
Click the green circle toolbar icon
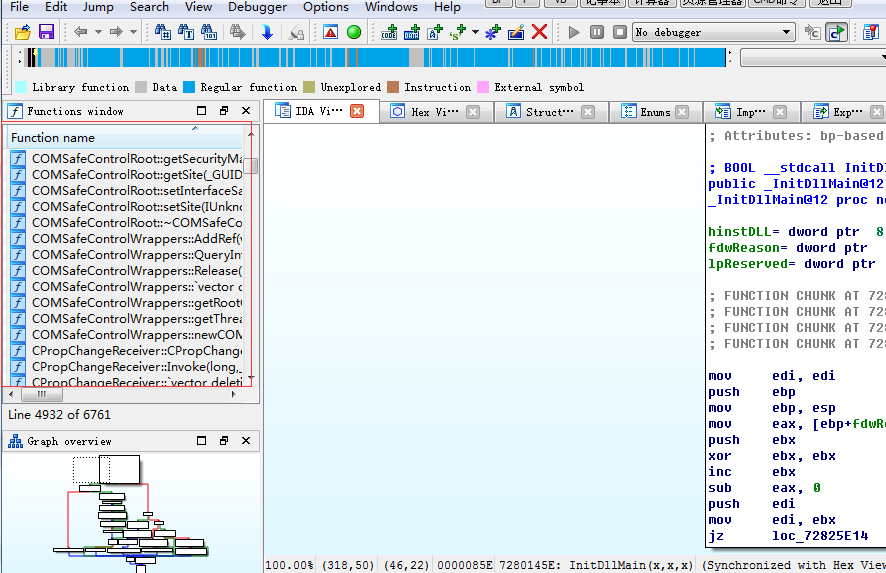click(354, 32)
